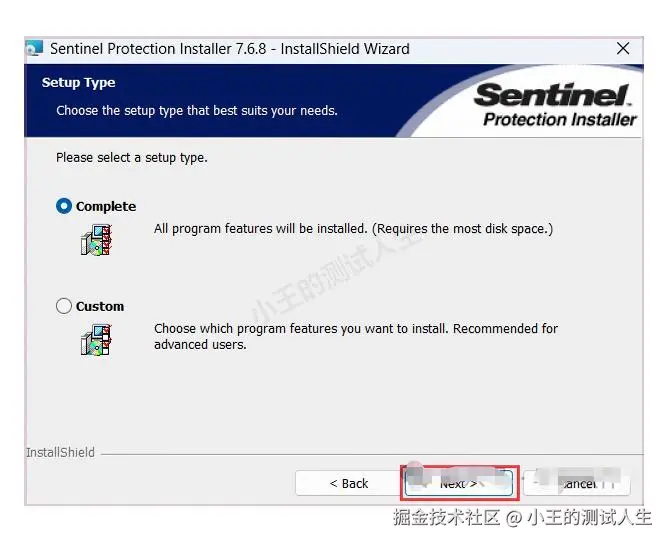Click the 'All program features' description text
This screenshot has width=668, height=543.
[x=354, y=229]
